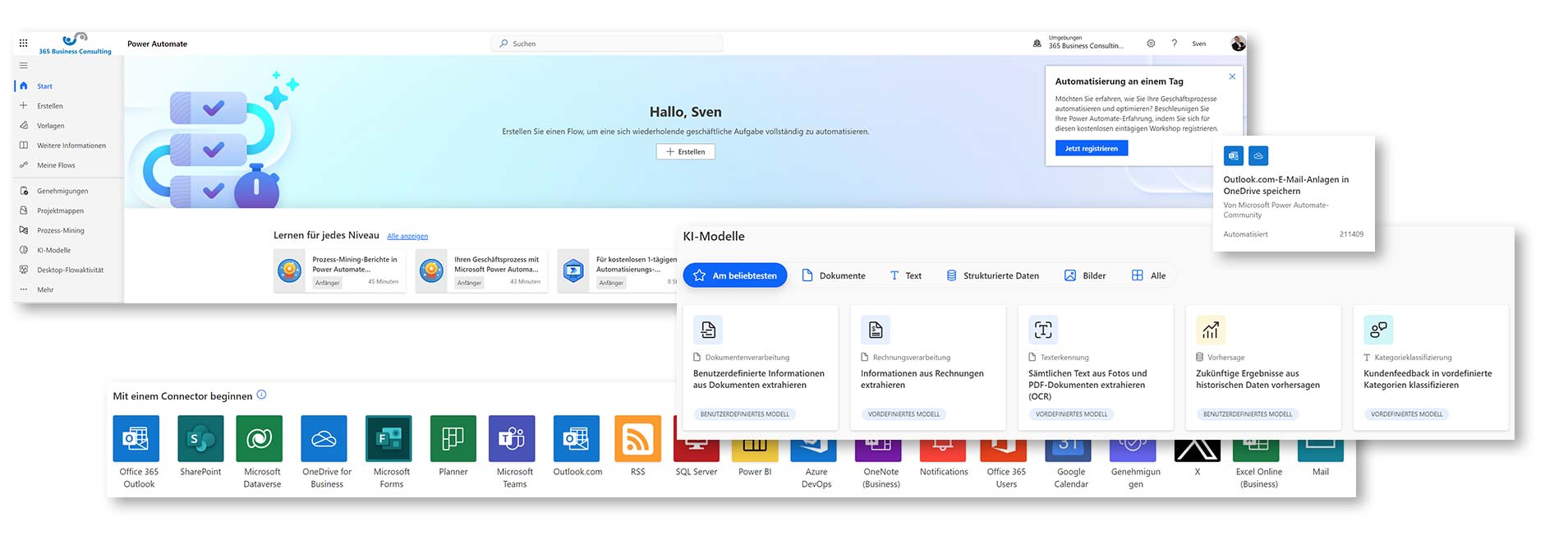Expand Mehr in sidebar

[x=69, y=289]
